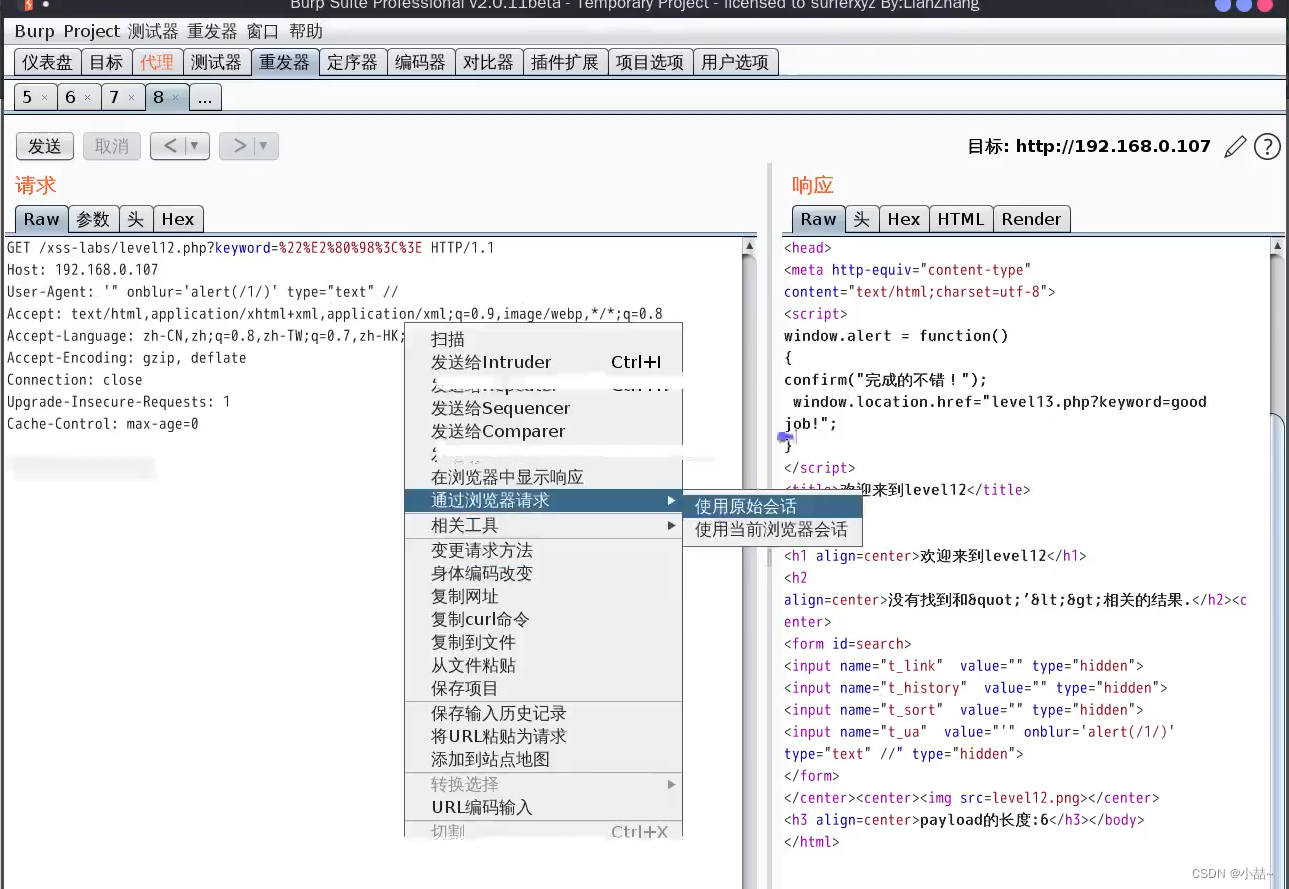Switch to repeater tab 6
This screenshot has width=1289, height=889.
(x=70, y=97)
